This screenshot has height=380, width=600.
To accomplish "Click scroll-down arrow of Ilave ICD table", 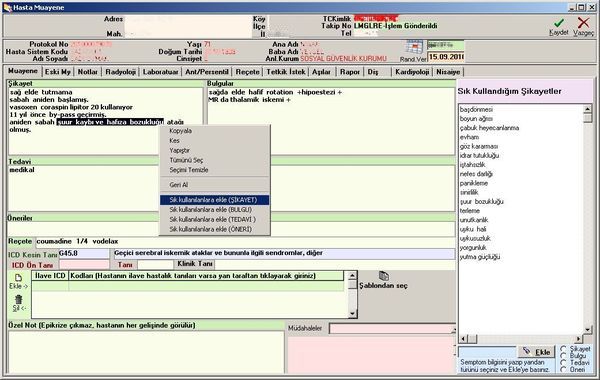I will [352, 314].
